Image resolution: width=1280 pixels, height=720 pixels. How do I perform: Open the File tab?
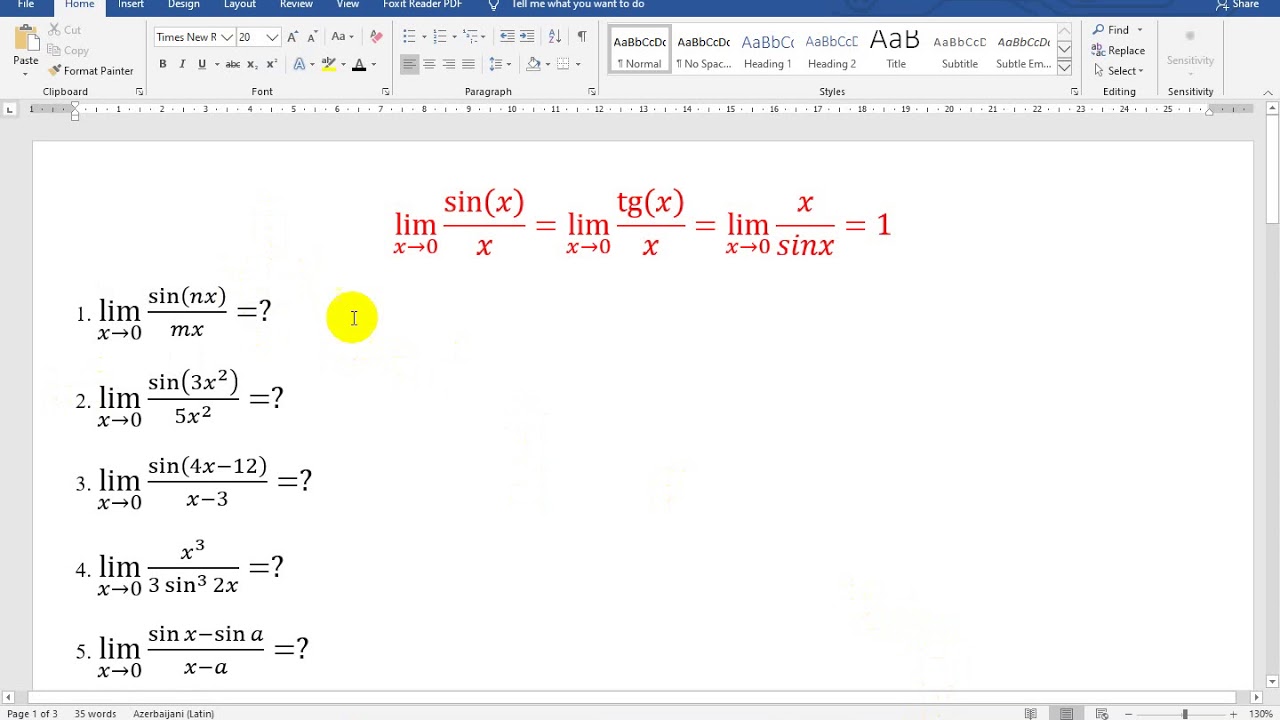click(x=26, y=5)
